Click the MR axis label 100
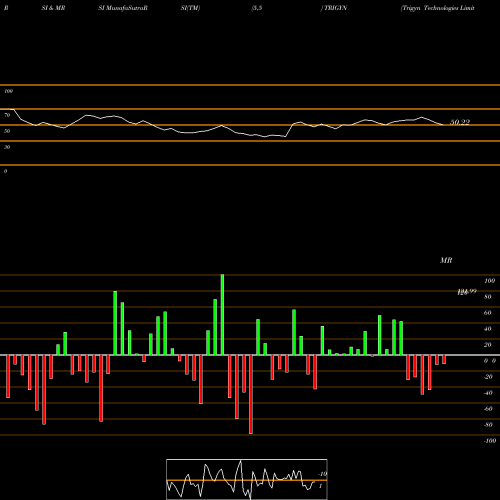Image resolution: width=500 pixels, height=500 pixels. click(489, 281)
